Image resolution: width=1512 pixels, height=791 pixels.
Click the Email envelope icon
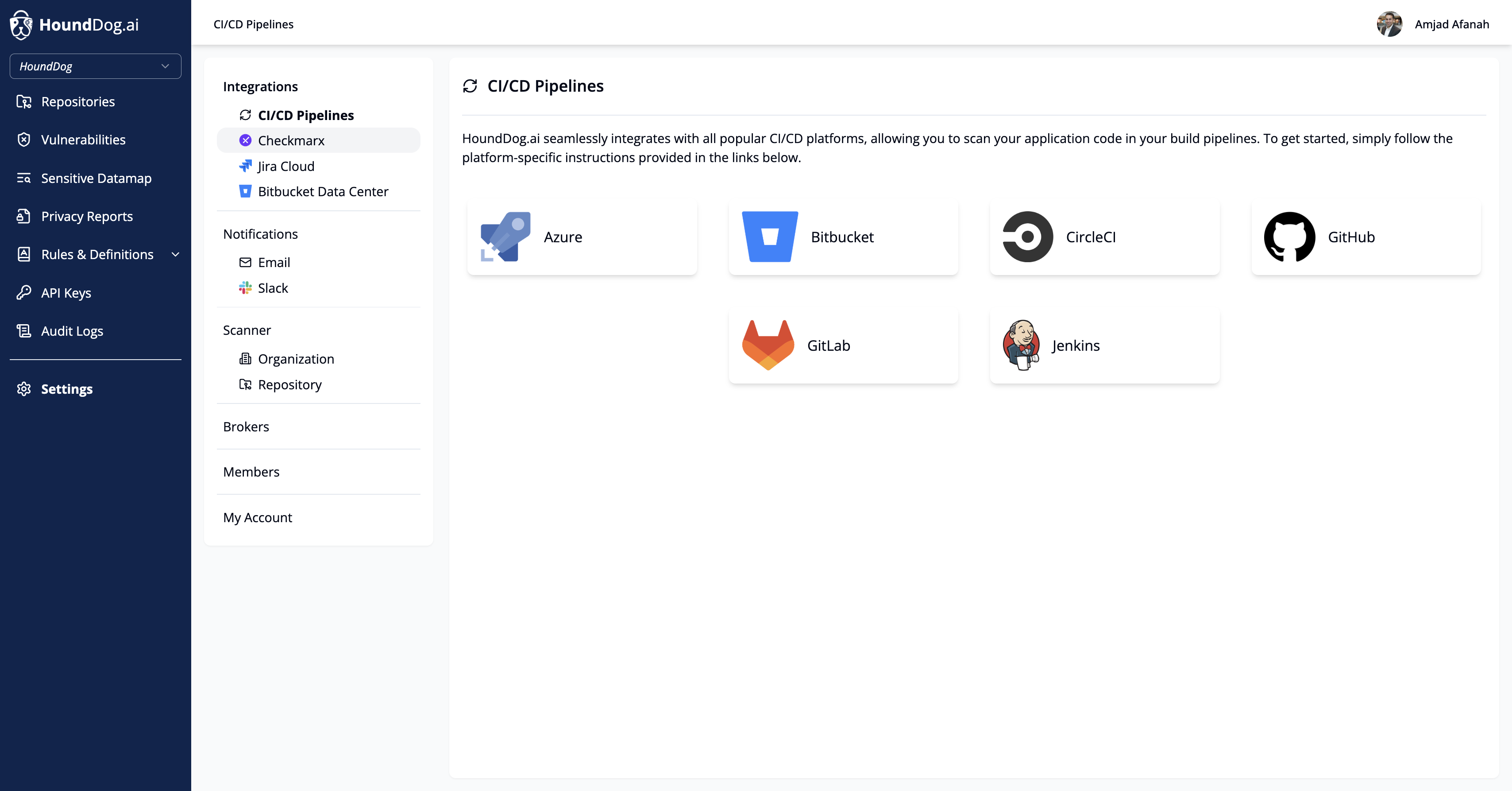pyautogui.click(x=245, y=263)
